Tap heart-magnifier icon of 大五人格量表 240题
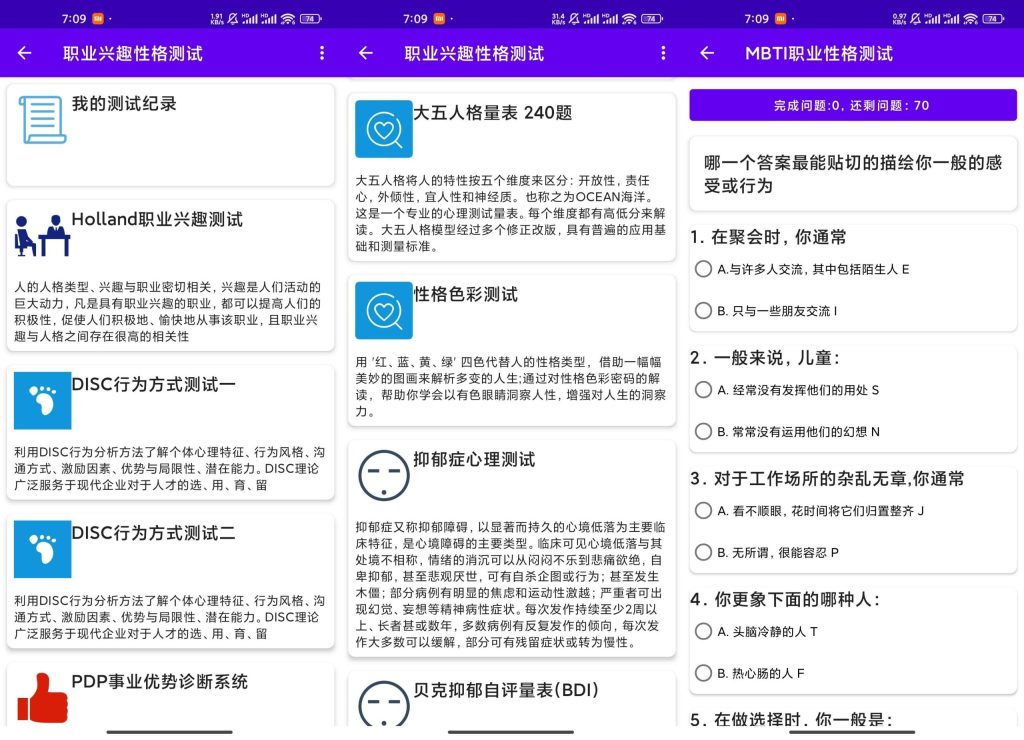This screenshot has width=1024, height=740. [x=383, y=129]
